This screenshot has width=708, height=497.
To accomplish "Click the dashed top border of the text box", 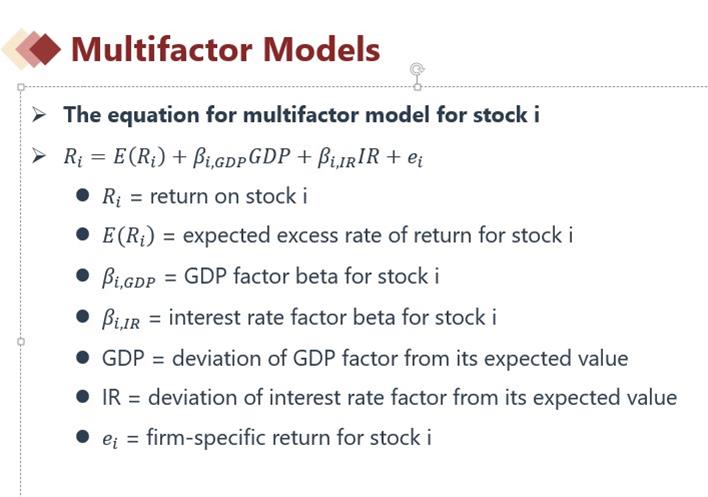I will pos(219,87).
